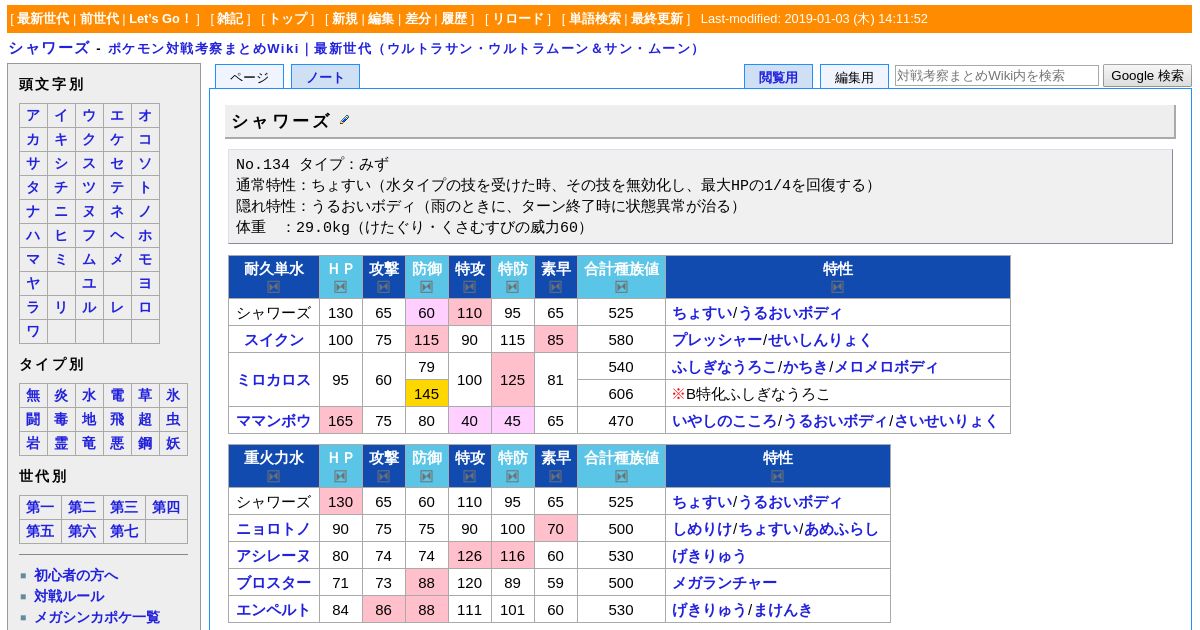The width and height of the screenshot is (1200, 630).
Task: Open the メガランチャー ability link
Action: [724, 583]
